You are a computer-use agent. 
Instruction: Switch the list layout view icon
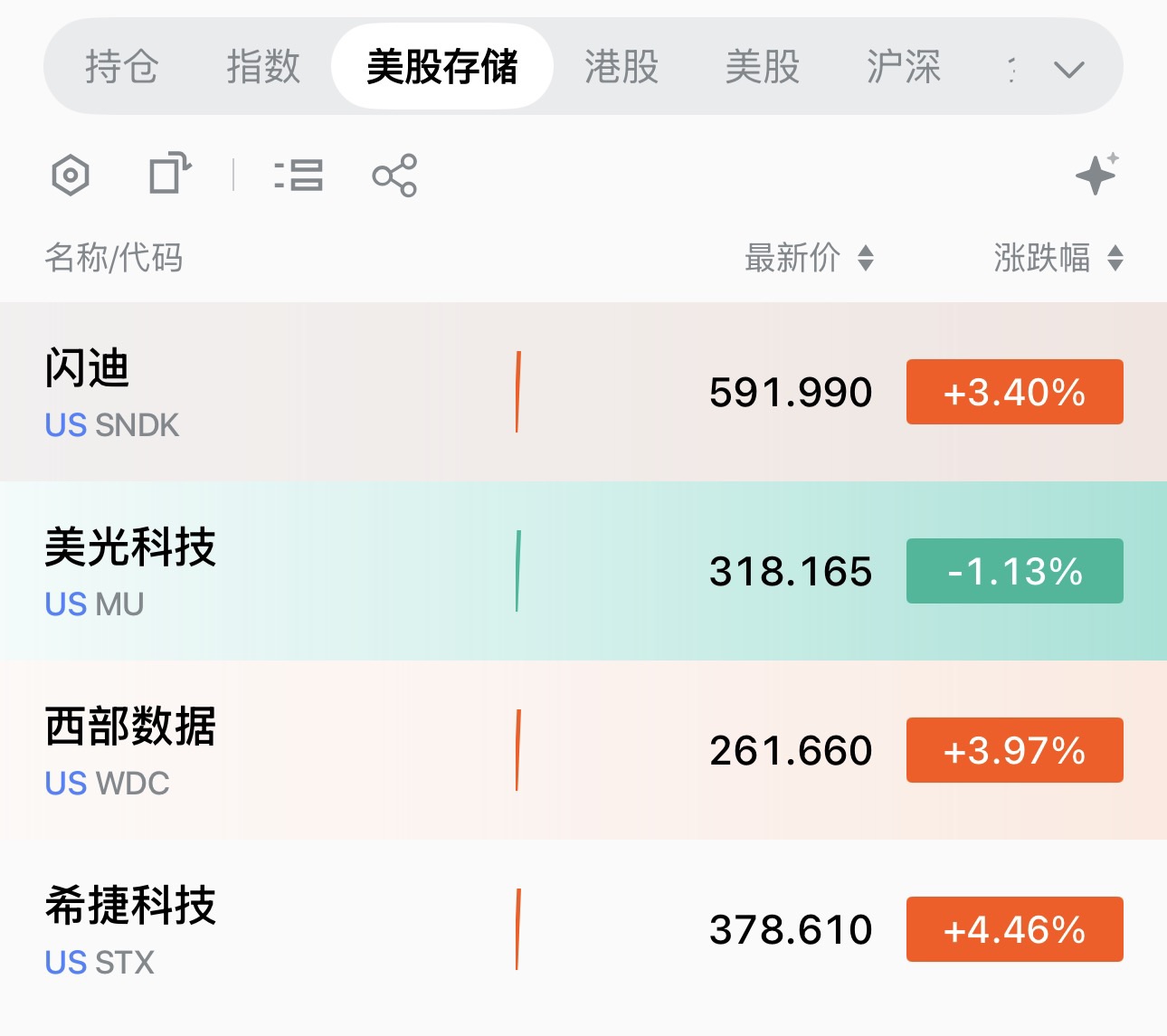(x=299, y=175)
